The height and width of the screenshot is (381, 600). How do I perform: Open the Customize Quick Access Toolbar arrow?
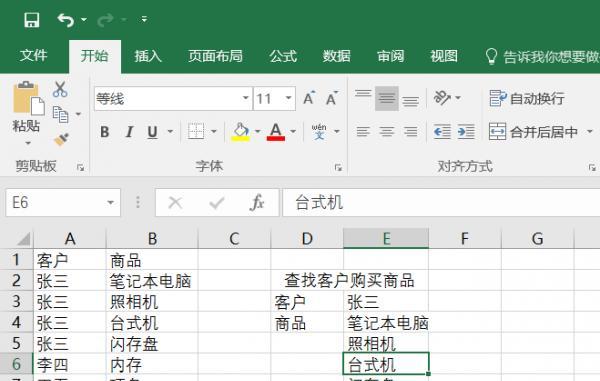tap(144, 19)
